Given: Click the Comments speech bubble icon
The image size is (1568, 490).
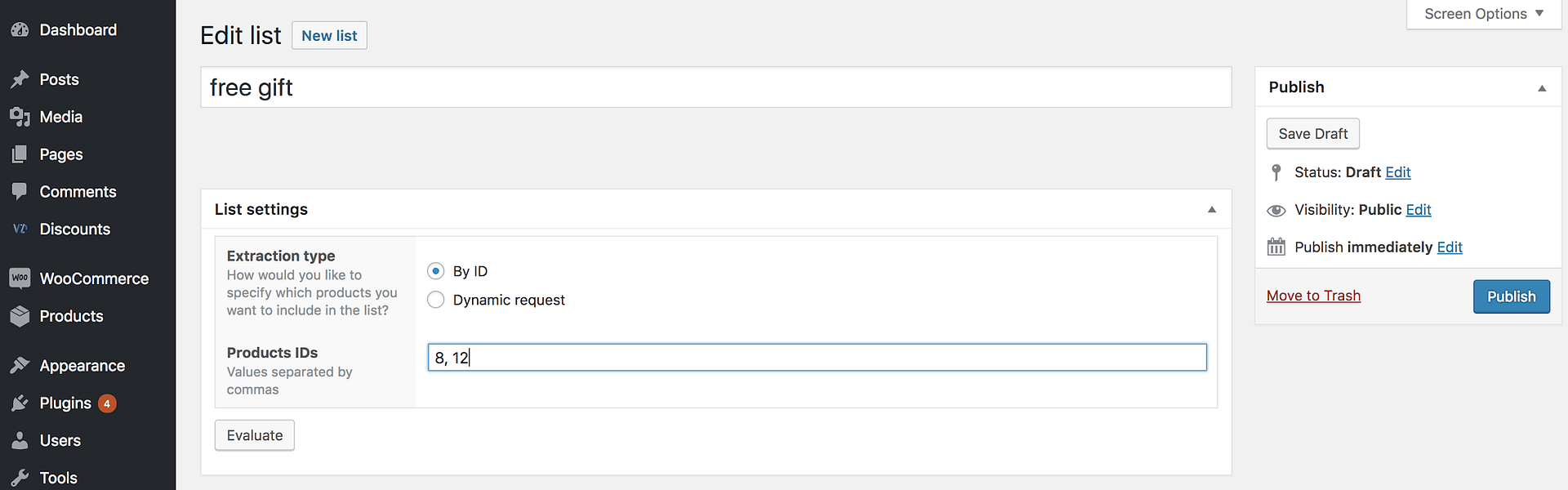Looking at the screenshot, I should click(20, 192).
